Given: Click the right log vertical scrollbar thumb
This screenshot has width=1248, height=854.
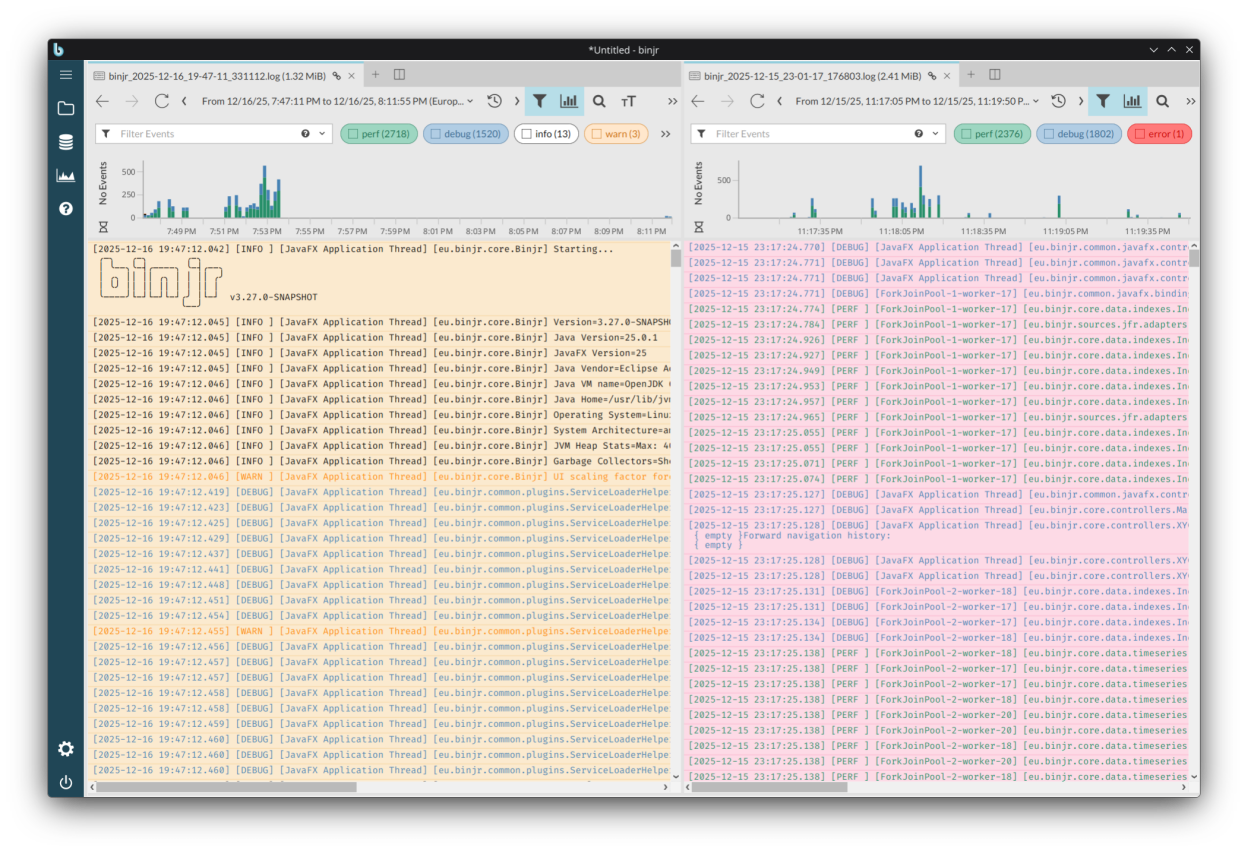Looking at the screenshot, I should pyautogui.click(x=1194, y=258).
